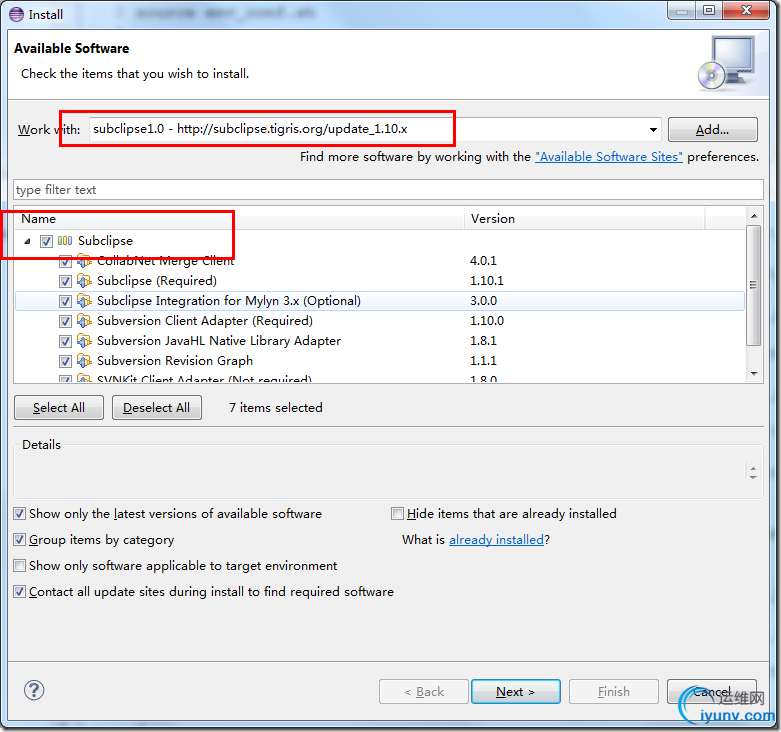781x732 pixels.
Task: Open the Available Software Sites preferences link
Action: coord(609,157)
